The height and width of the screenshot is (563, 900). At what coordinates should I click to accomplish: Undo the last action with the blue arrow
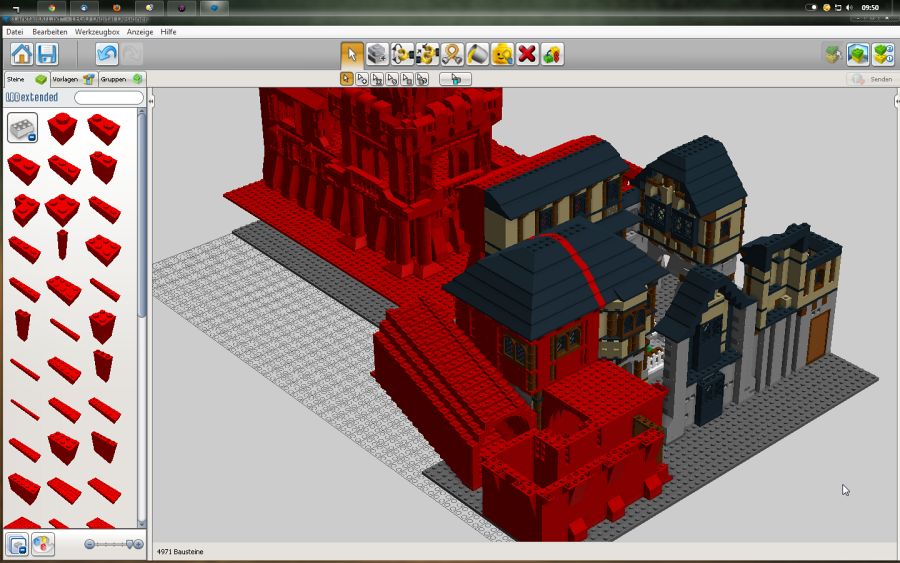107,54
